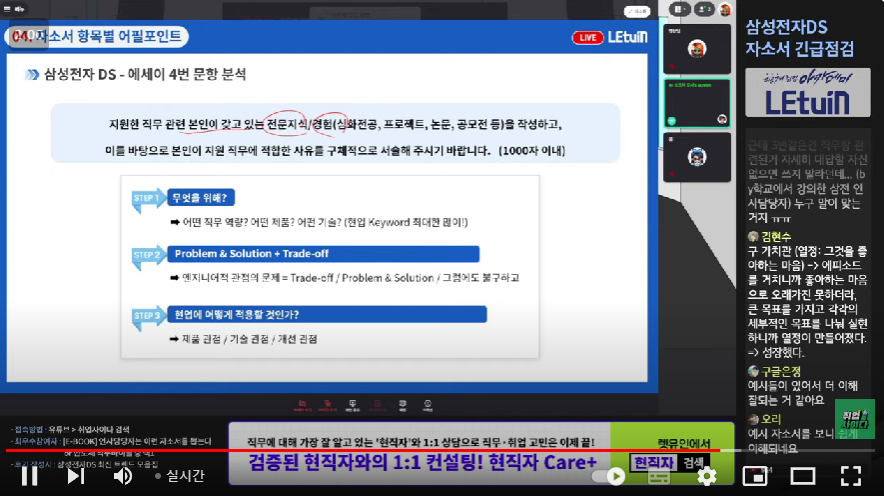Click the large LEtuin academy logo card
The image size is (884, 496).
[807, 92]
